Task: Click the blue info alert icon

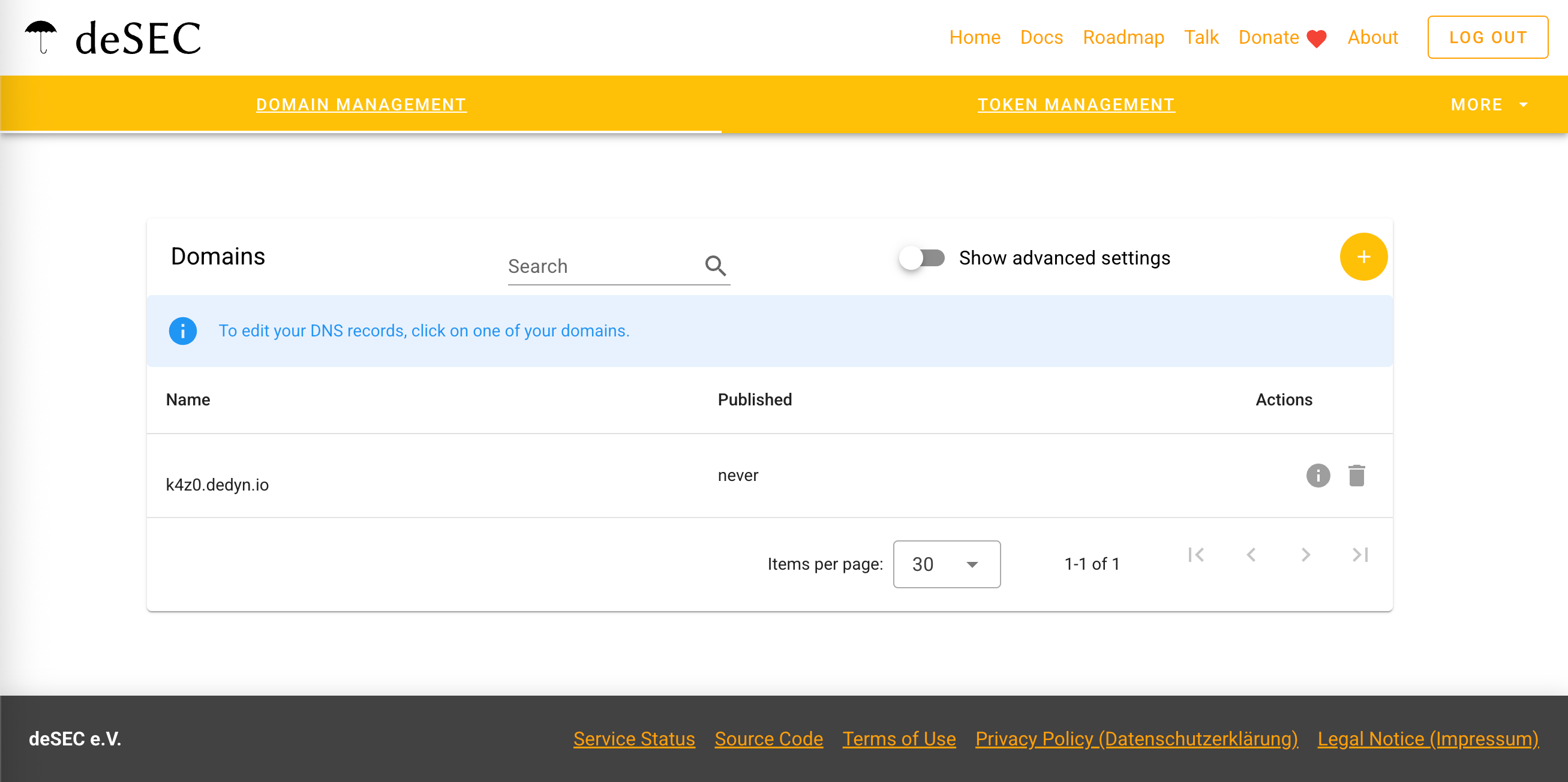Action: click(182, 331)
